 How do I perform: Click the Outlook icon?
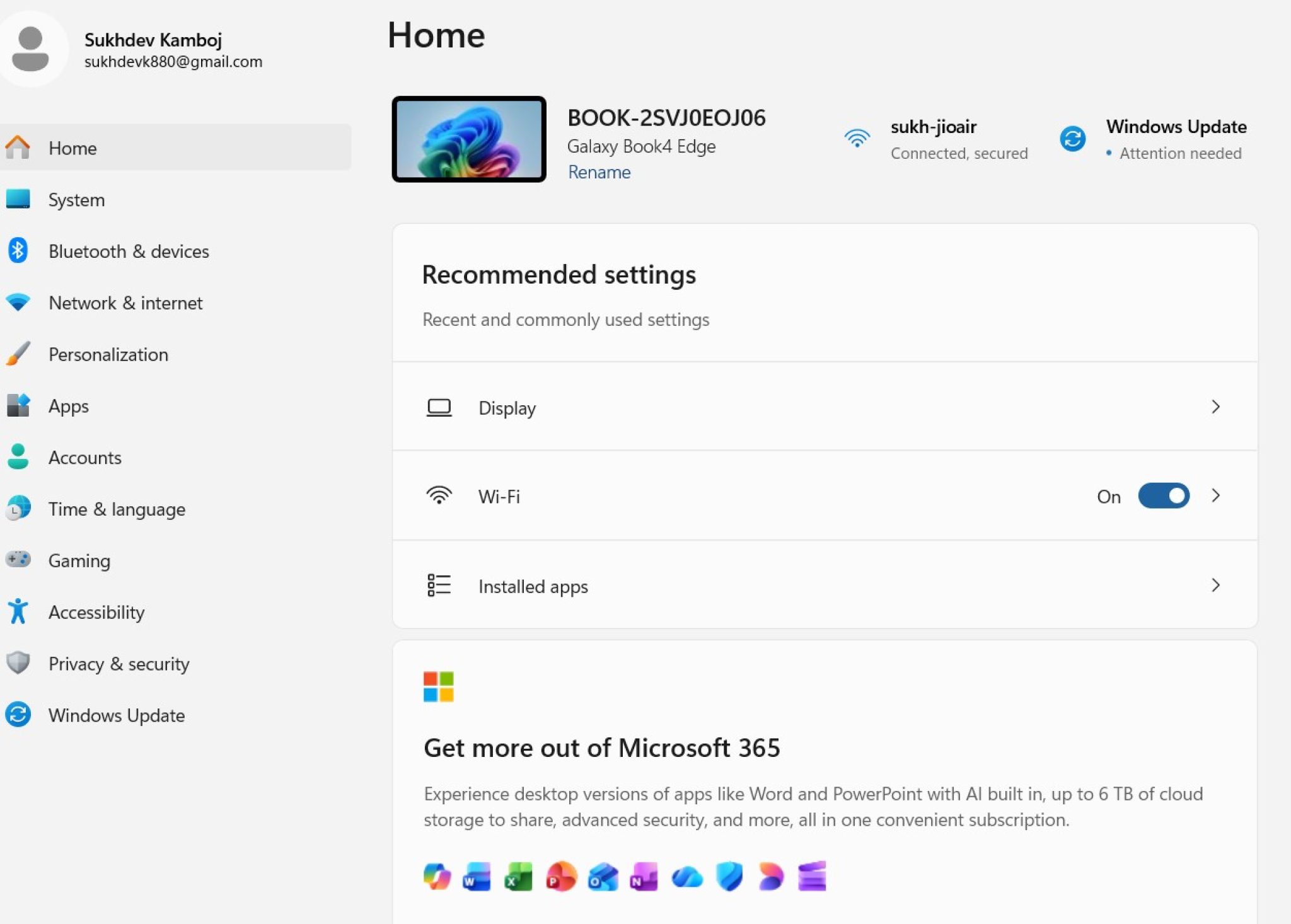tap(602, 876)
